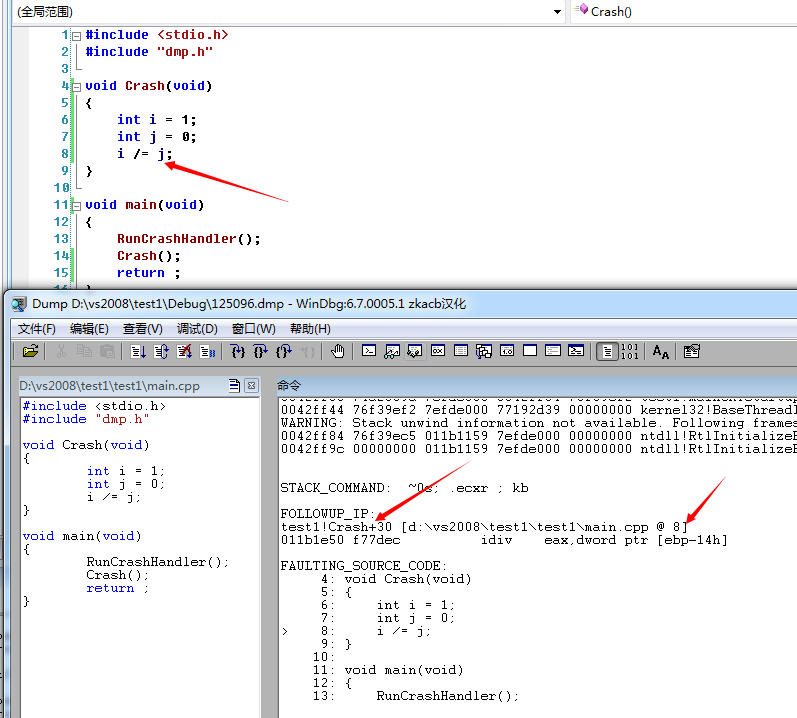Click the Stop Debugging icon with red X

click(185, 351)
